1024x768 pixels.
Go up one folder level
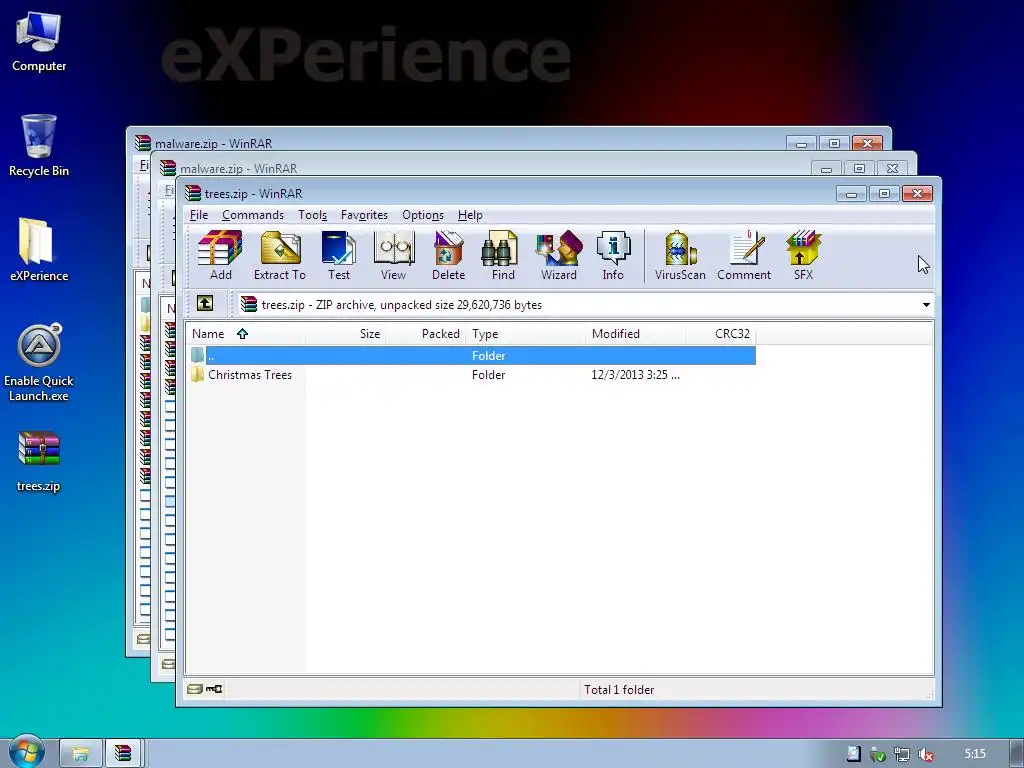(205, 304)
